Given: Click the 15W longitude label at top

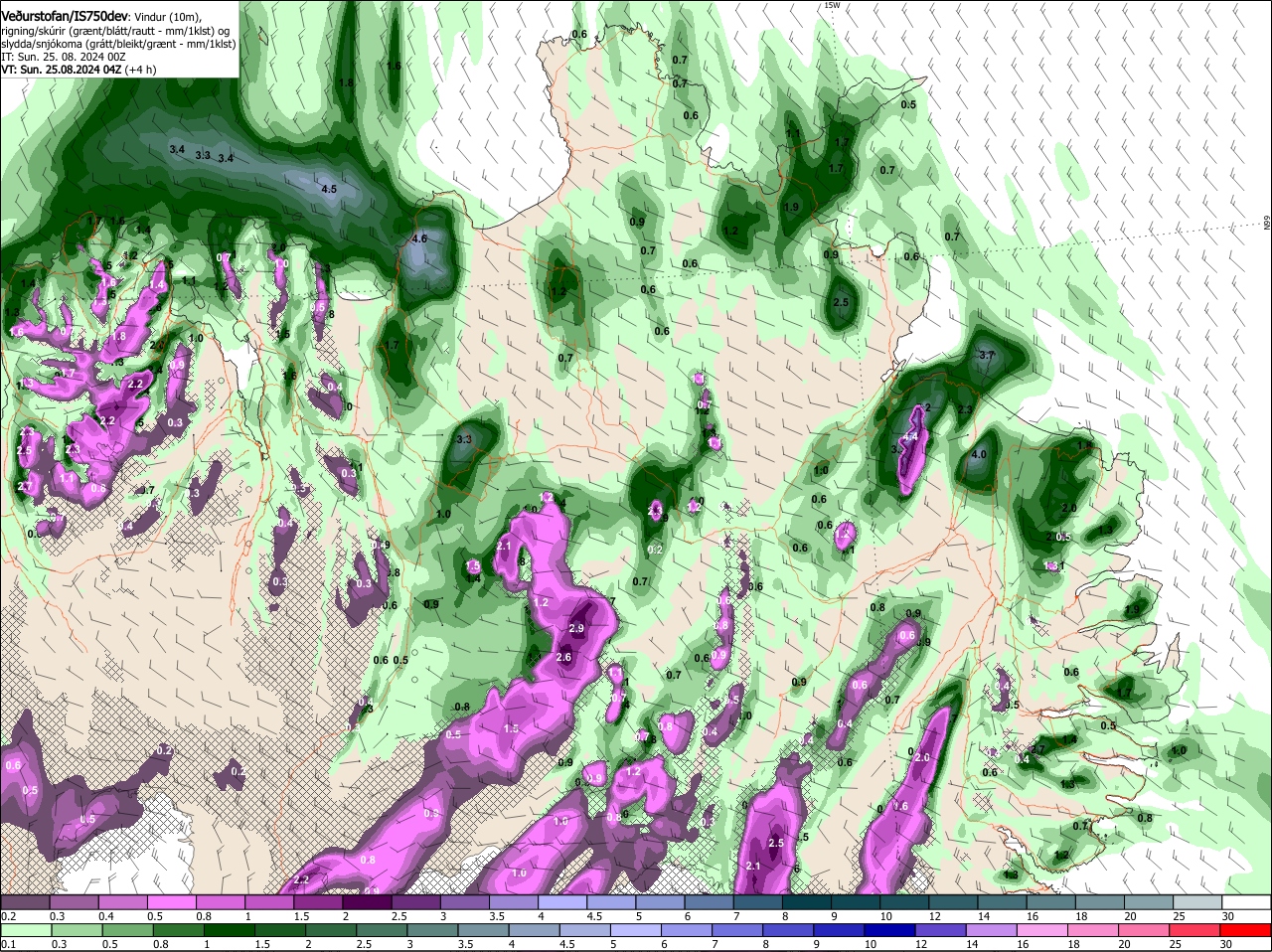Looking at the screenshot, I should [x=832, y=5].
